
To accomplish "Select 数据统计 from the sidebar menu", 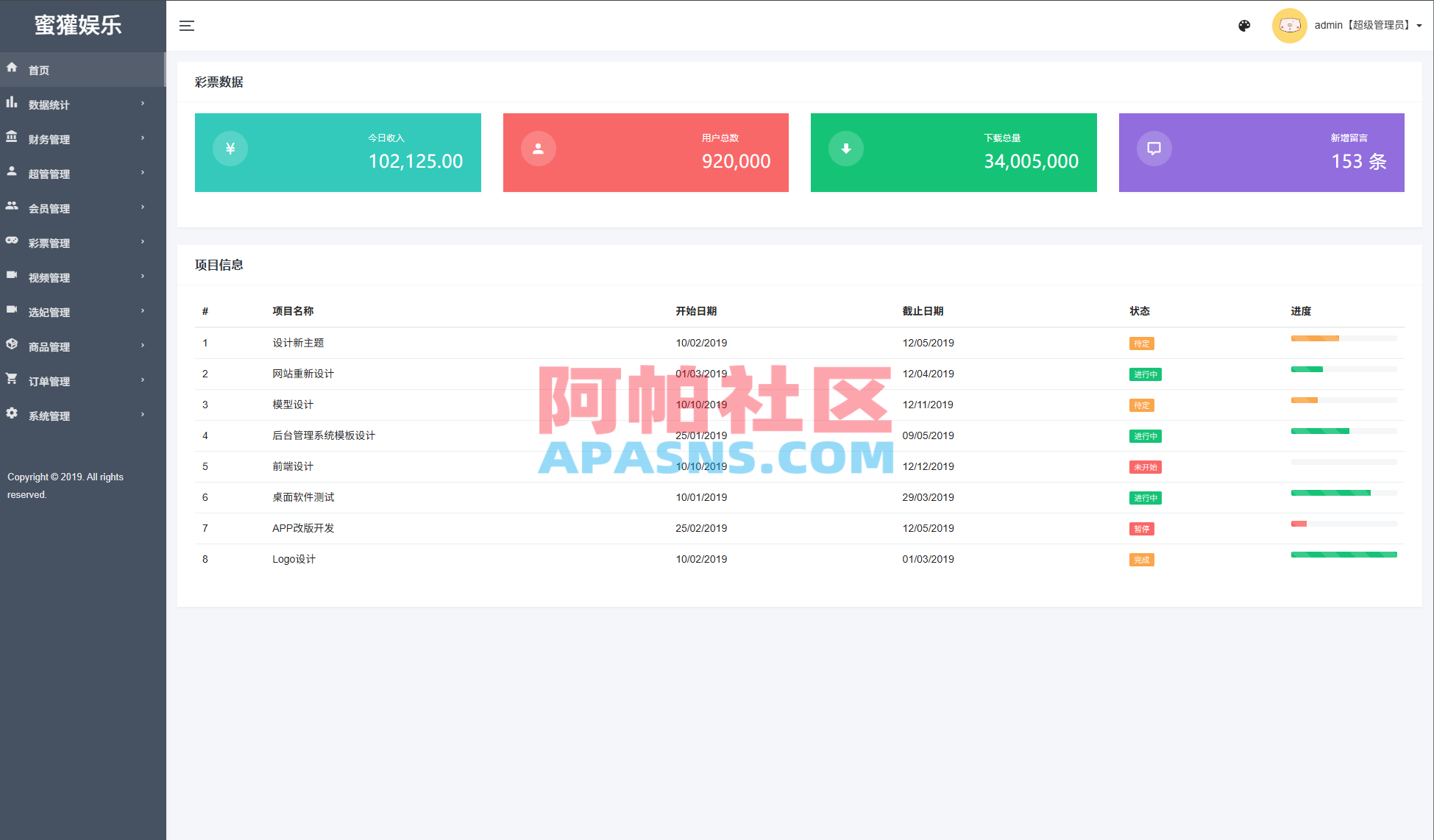I will [48, 104].
